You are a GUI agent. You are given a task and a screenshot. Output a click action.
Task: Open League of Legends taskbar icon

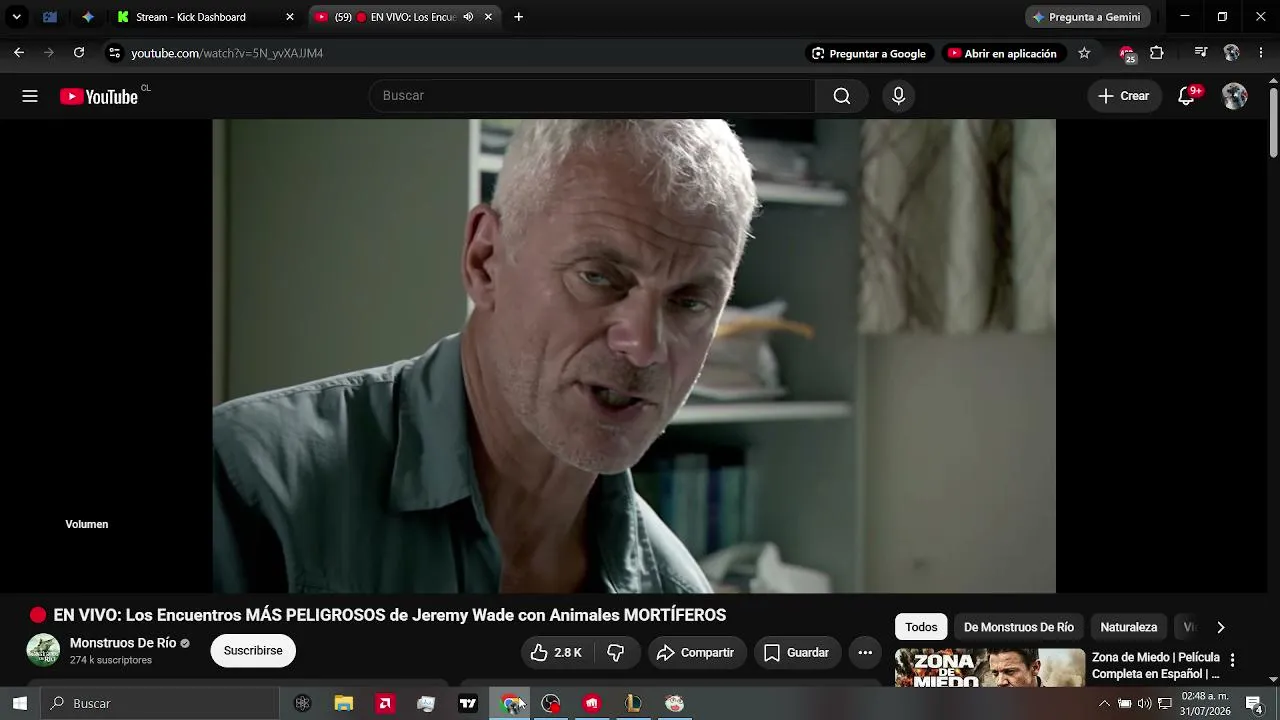click(632, 704)
